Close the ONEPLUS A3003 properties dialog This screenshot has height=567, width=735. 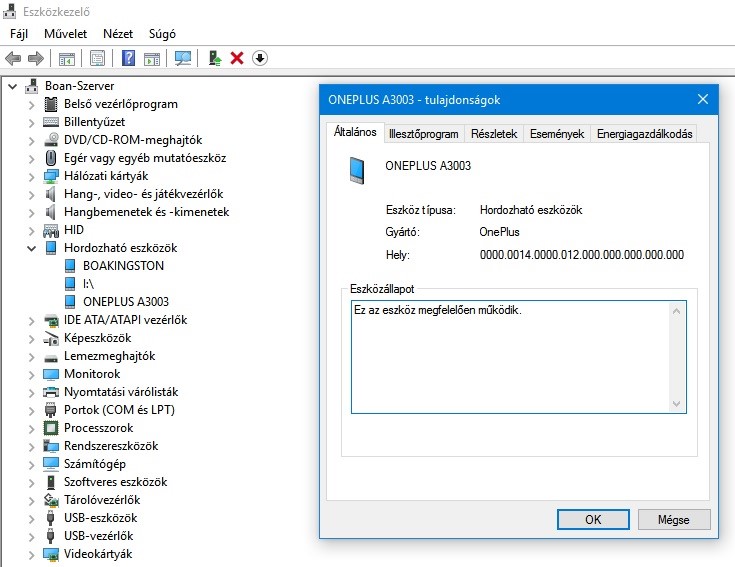pyautogui.click(x=703, y=99)
